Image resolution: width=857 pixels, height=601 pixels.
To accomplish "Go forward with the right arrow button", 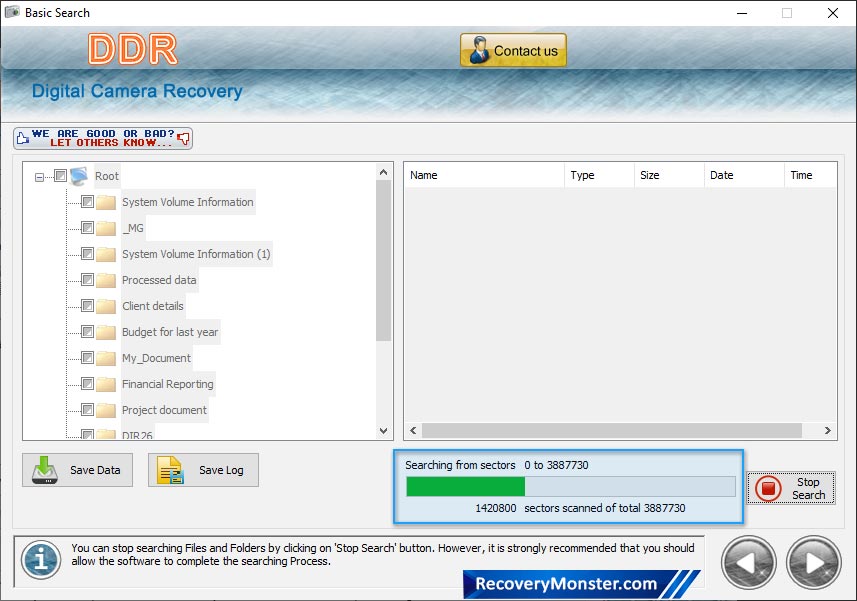I will pos(814,563).
